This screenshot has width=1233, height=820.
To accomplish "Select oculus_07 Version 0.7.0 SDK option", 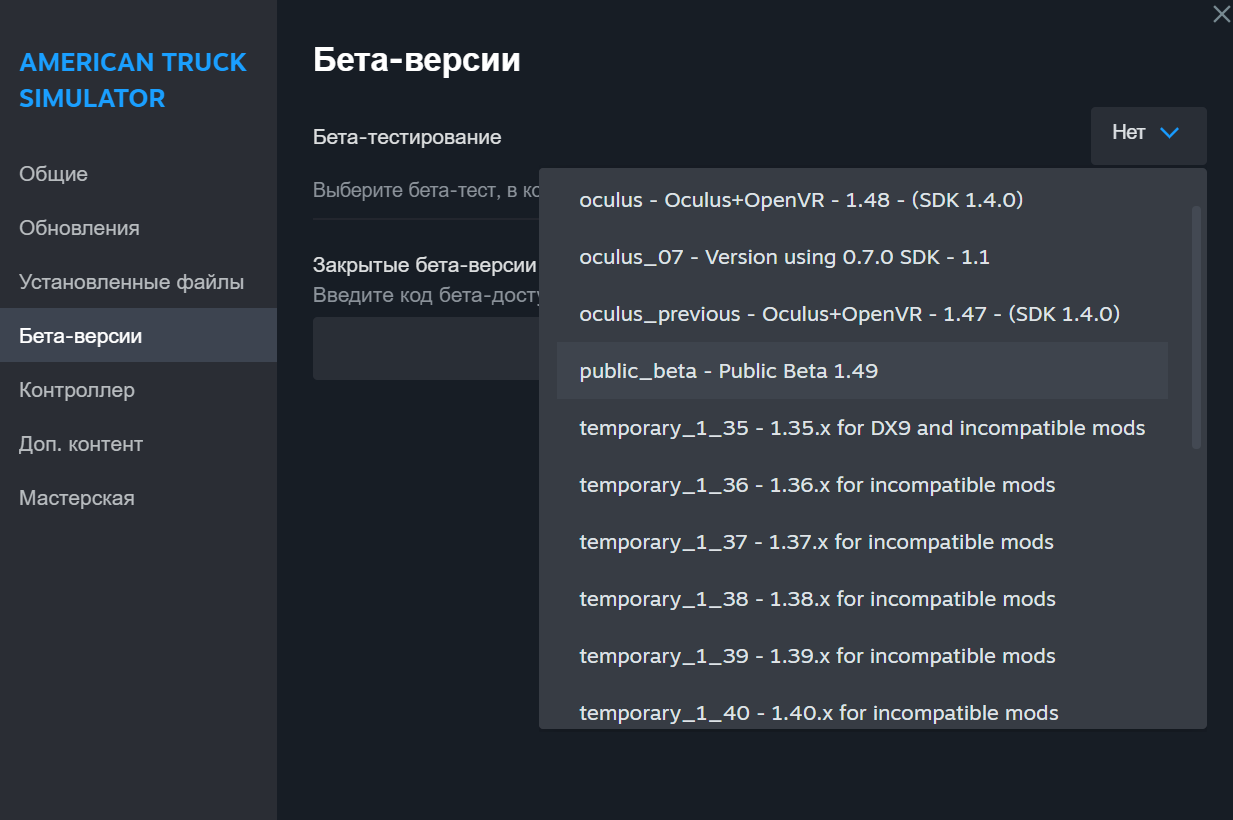I will tap(784, 257).
